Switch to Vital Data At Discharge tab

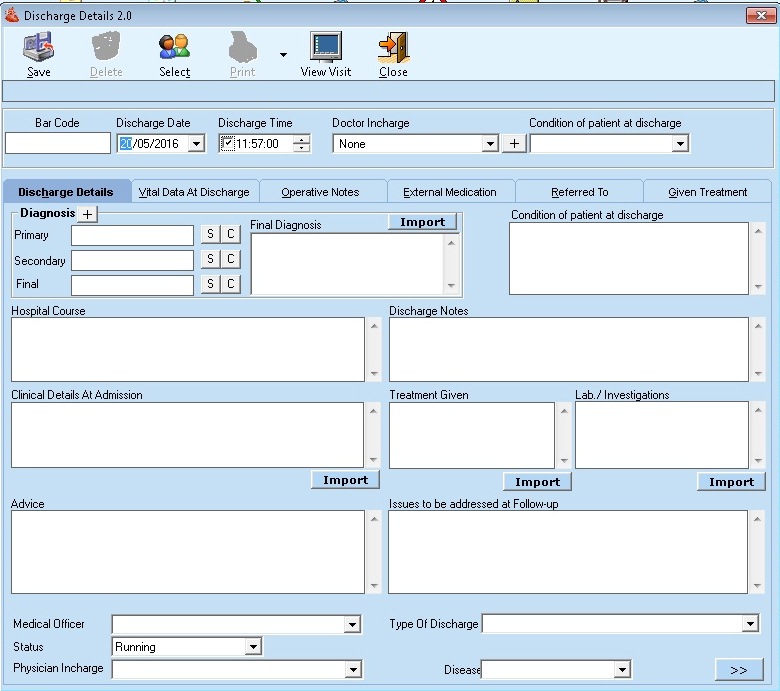tap(194, 192)
